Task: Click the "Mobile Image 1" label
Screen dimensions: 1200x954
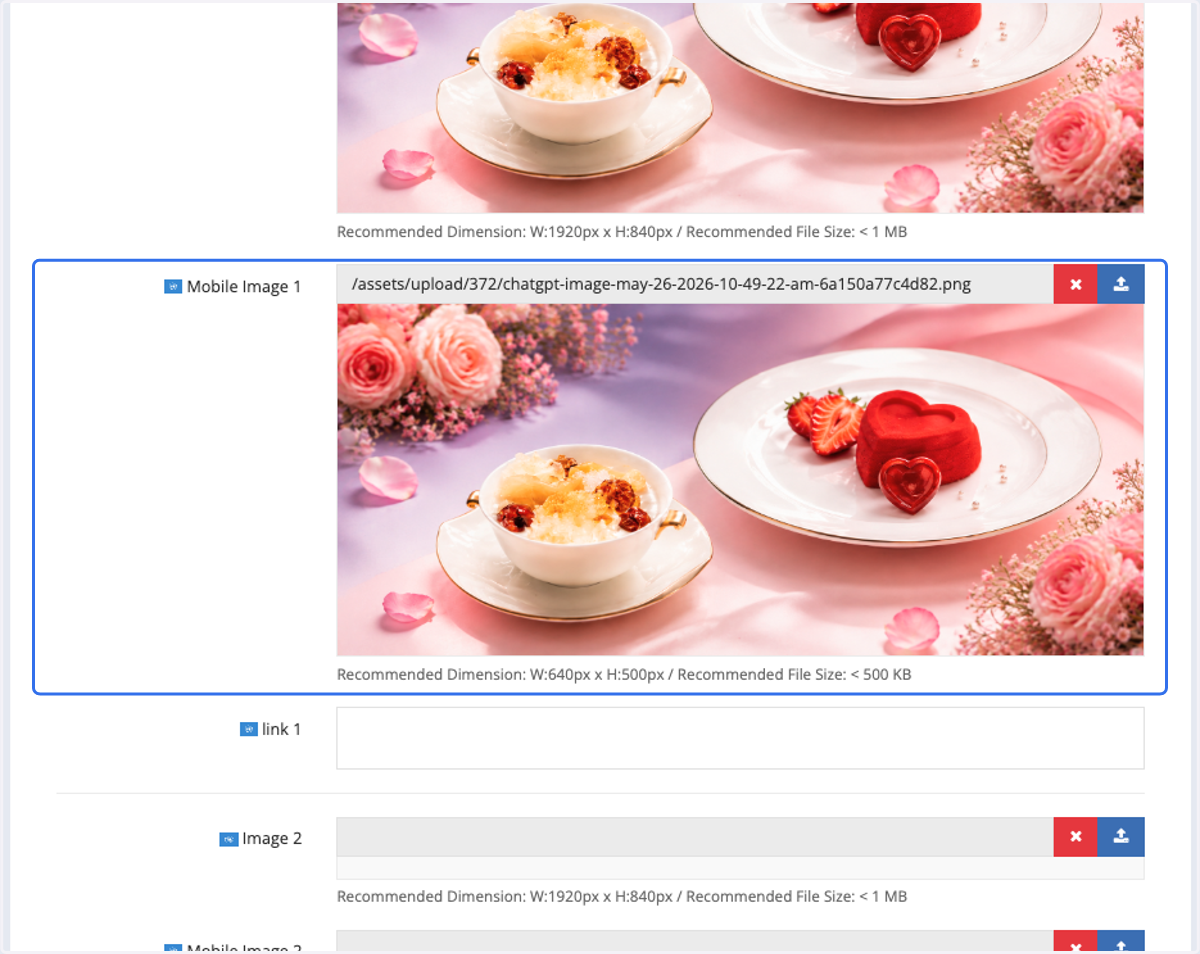Action: 244,287
